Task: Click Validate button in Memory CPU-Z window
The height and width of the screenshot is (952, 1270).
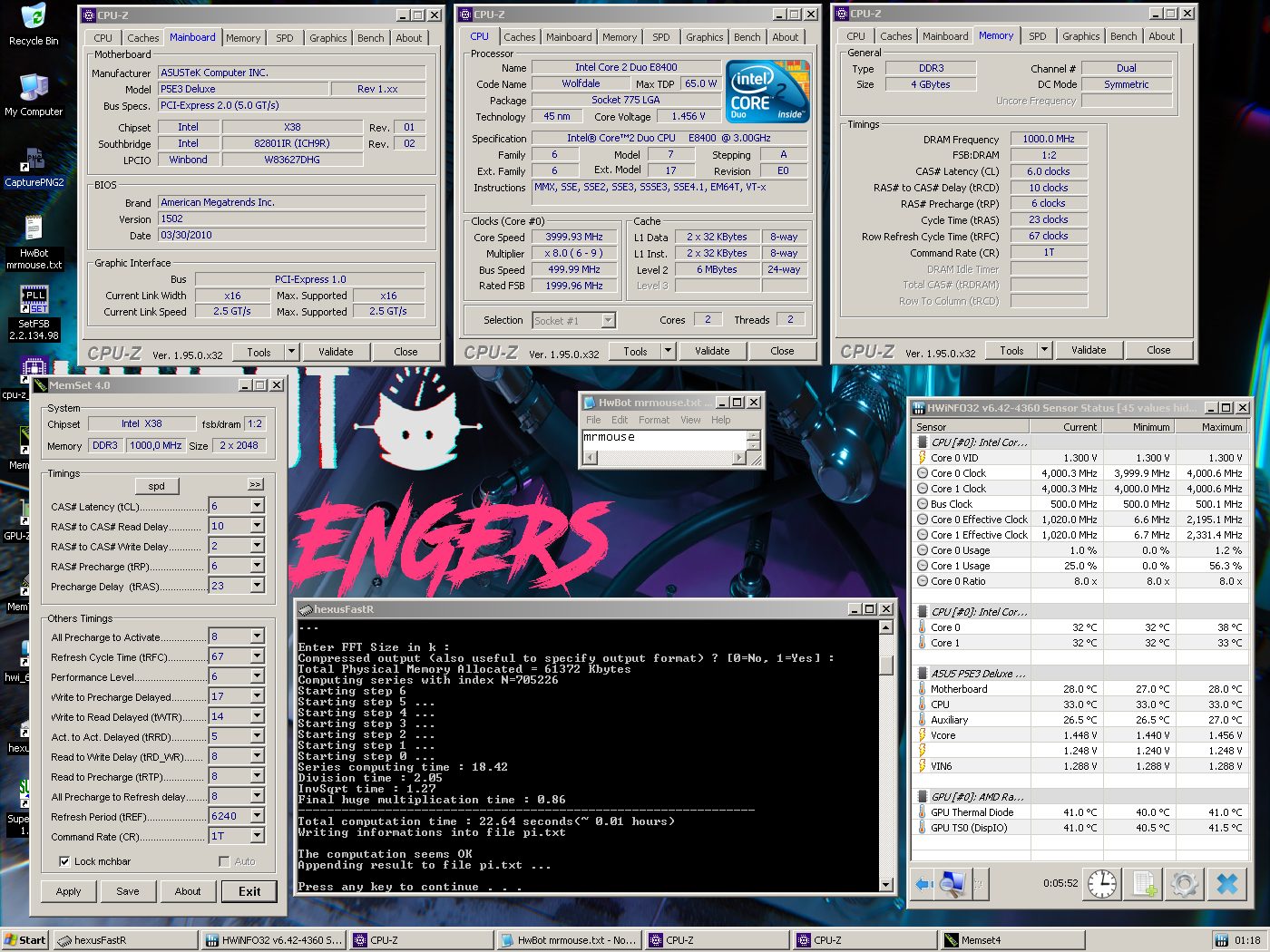Action: click(1089, 350)
